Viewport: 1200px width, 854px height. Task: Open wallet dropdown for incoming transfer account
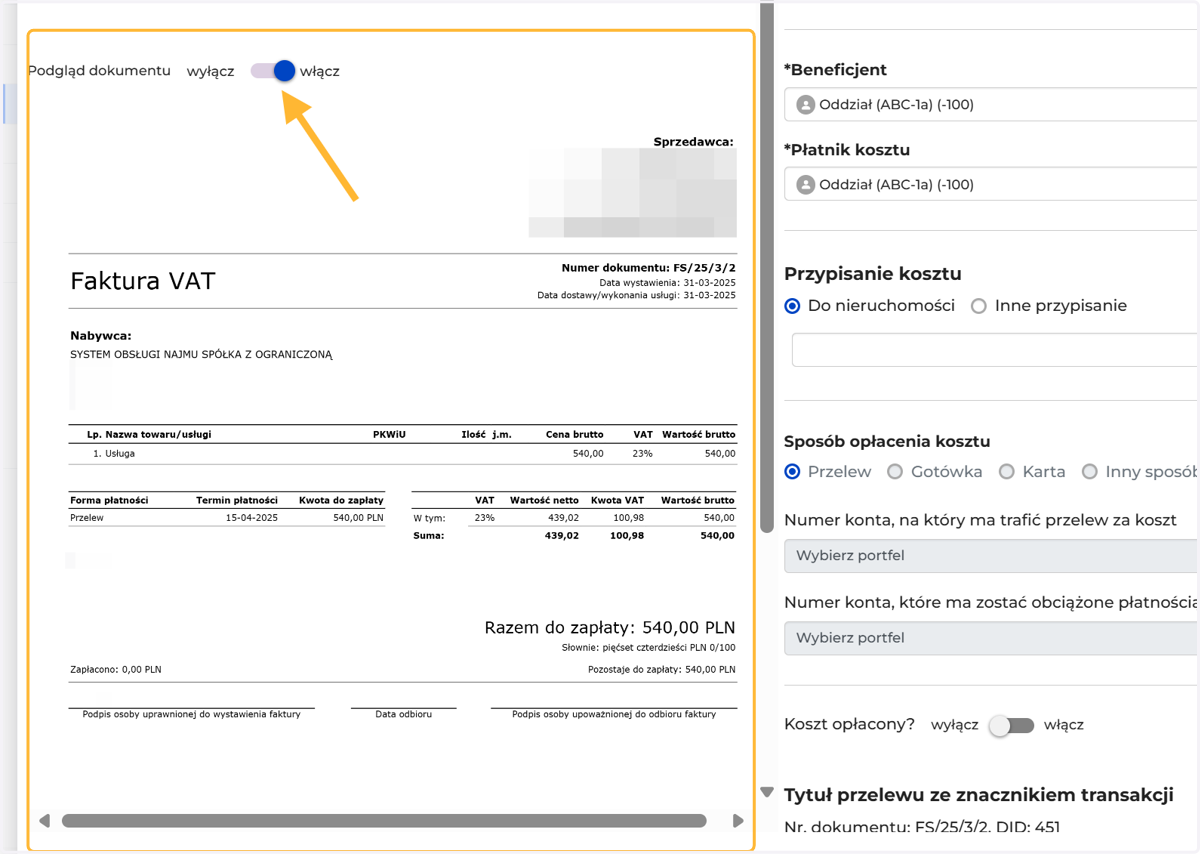click(991, 555)
